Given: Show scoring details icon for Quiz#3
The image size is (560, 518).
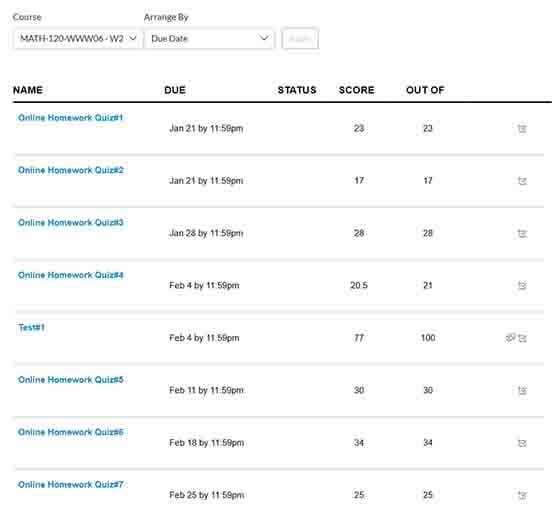Looking at the screenshot, I should tap(522, 234).
